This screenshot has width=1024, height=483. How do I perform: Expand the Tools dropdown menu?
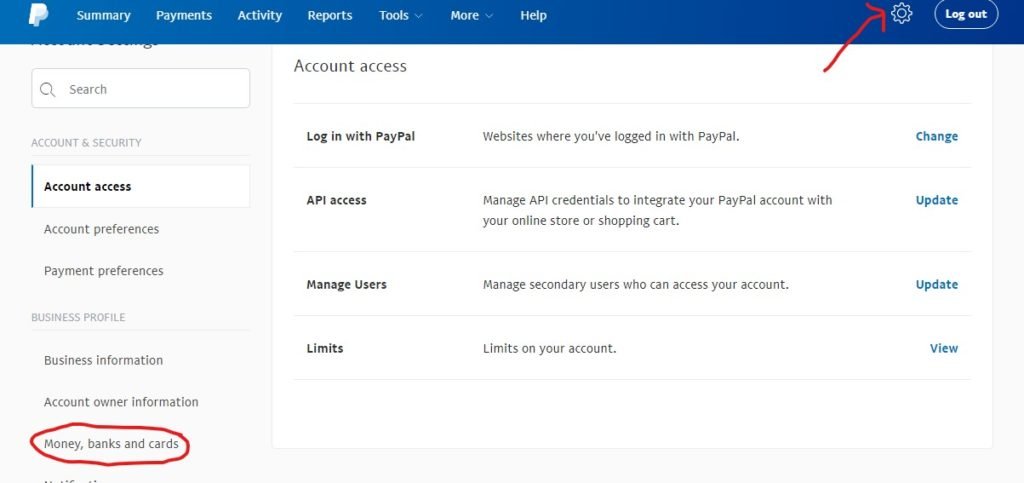click(x=400, y=15)
